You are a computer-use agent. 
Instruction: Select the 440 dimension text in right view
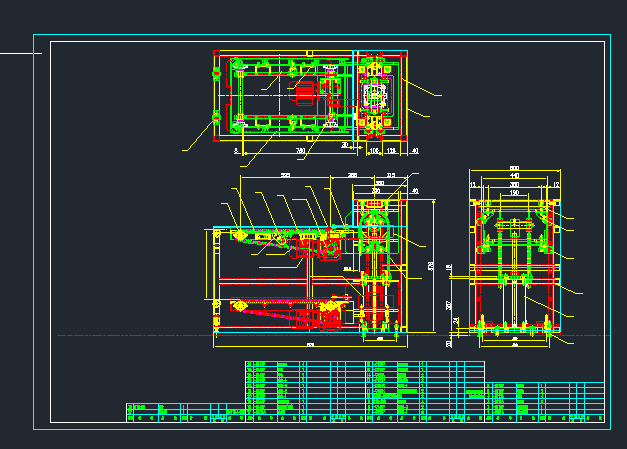(515, 176)
